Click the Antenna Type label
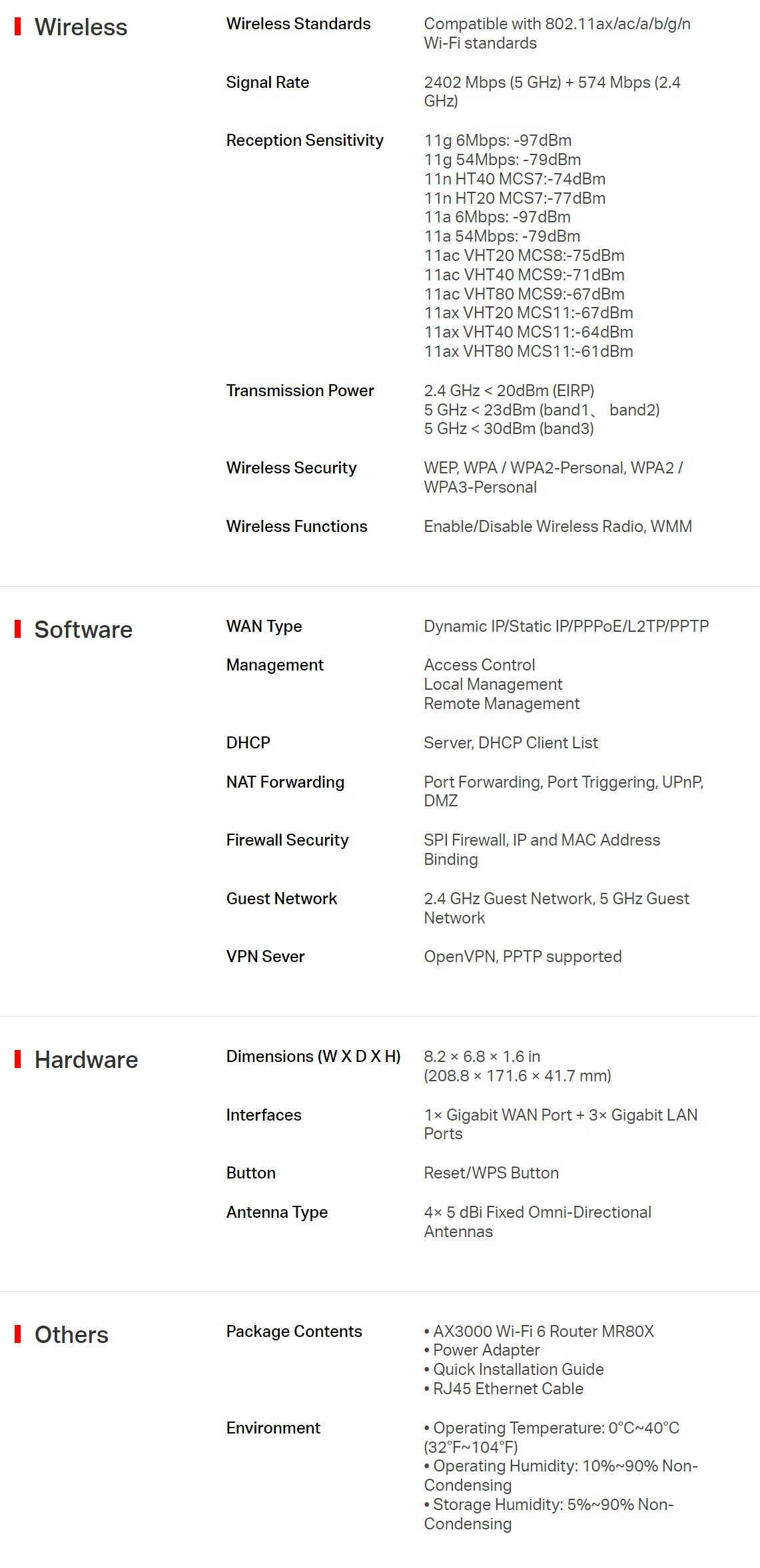 point(277,1212)
